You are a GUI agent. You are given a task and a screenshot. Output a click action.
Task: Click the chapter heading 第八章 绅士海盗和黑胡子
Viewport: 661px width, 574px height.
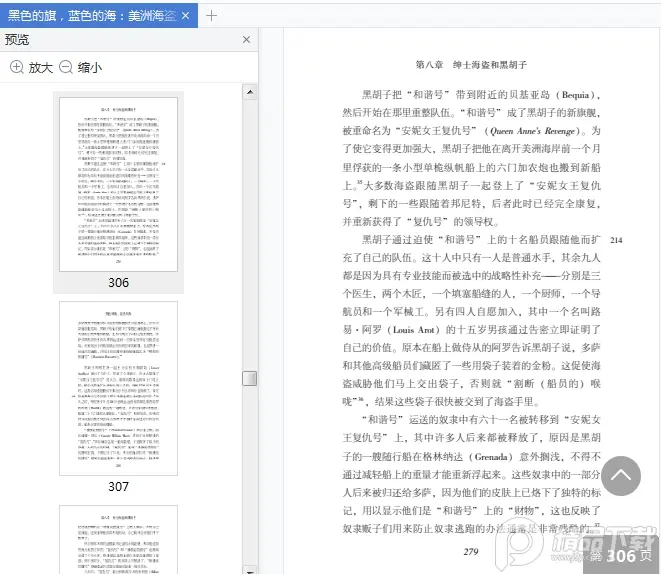(471, 65)
